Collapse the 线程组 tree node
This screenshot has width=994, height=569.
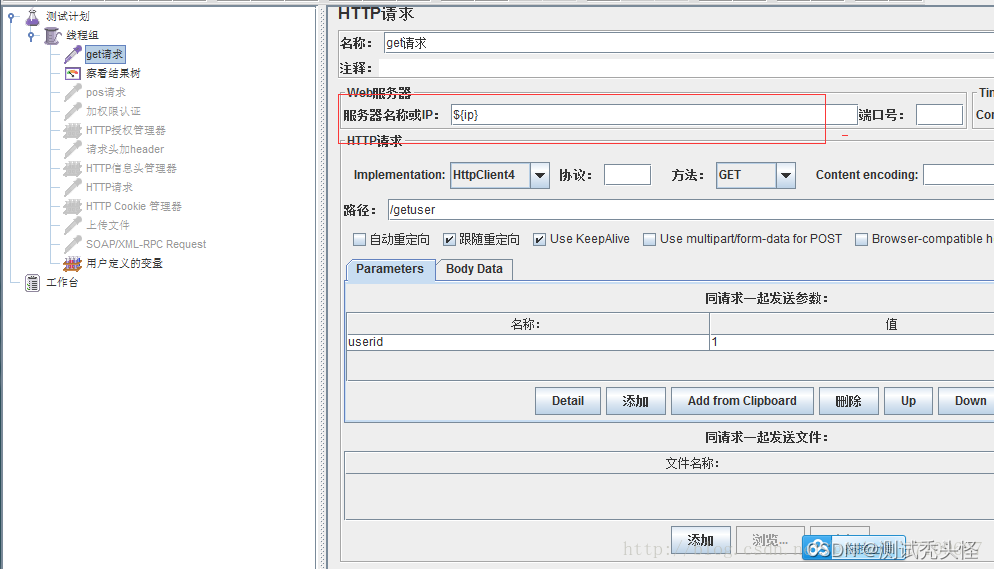(31, 37)
